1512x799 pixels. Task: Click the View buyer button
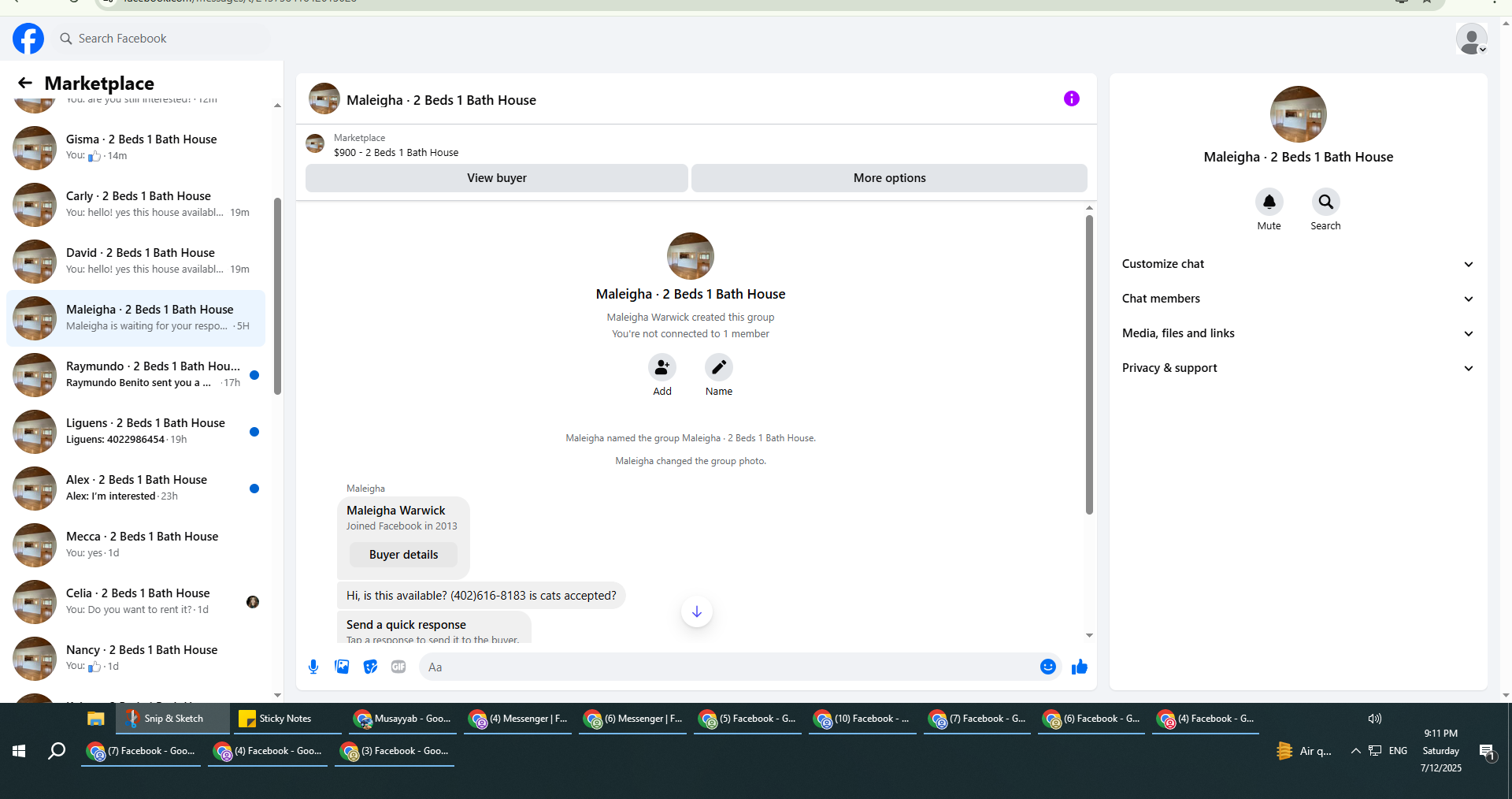pos(497,178)
